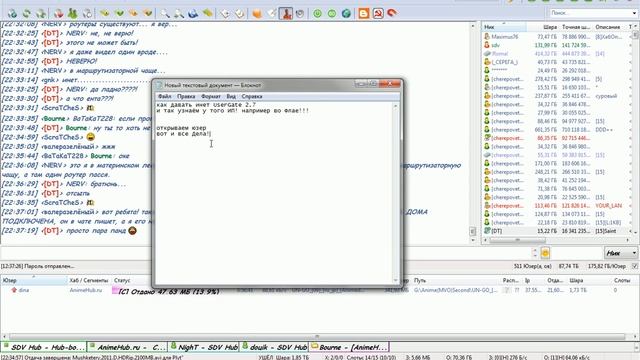This screenshot has width=640, height=360.
Task: Click the green down-arrow finished downloads icon
Action: (119, 13)
